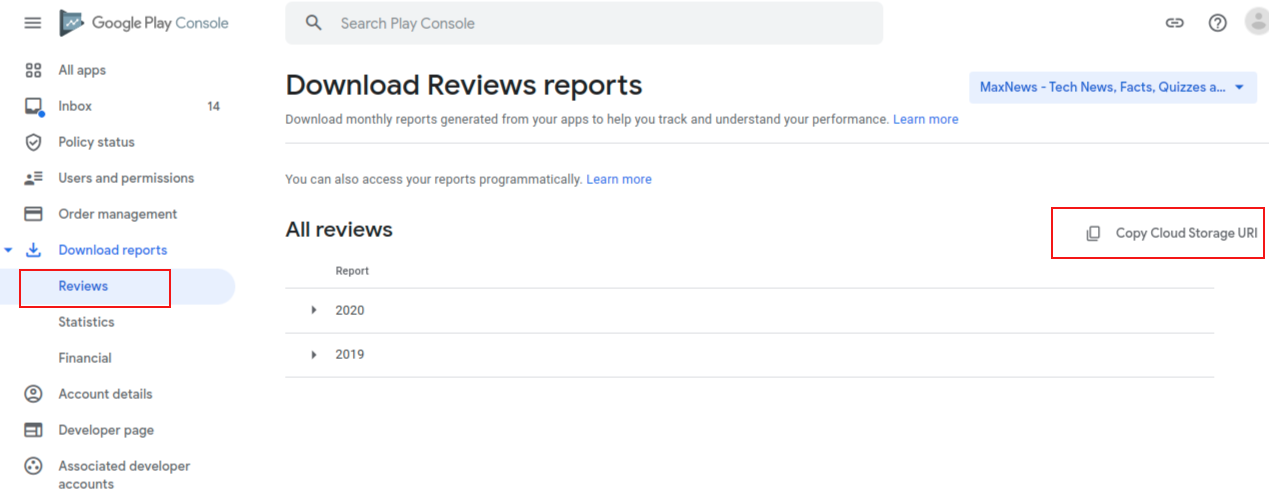Screen dimensions: 1269x504
Task: Click the Order management card icon
Action: coord(33,214)
